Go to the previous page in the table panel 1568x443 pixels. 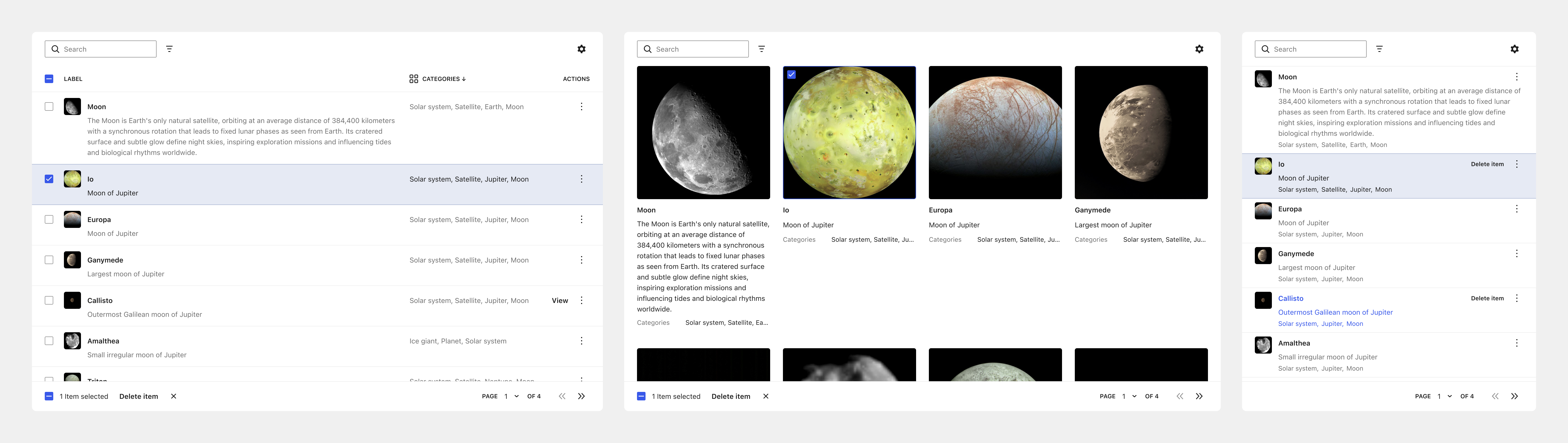(562, 396)
